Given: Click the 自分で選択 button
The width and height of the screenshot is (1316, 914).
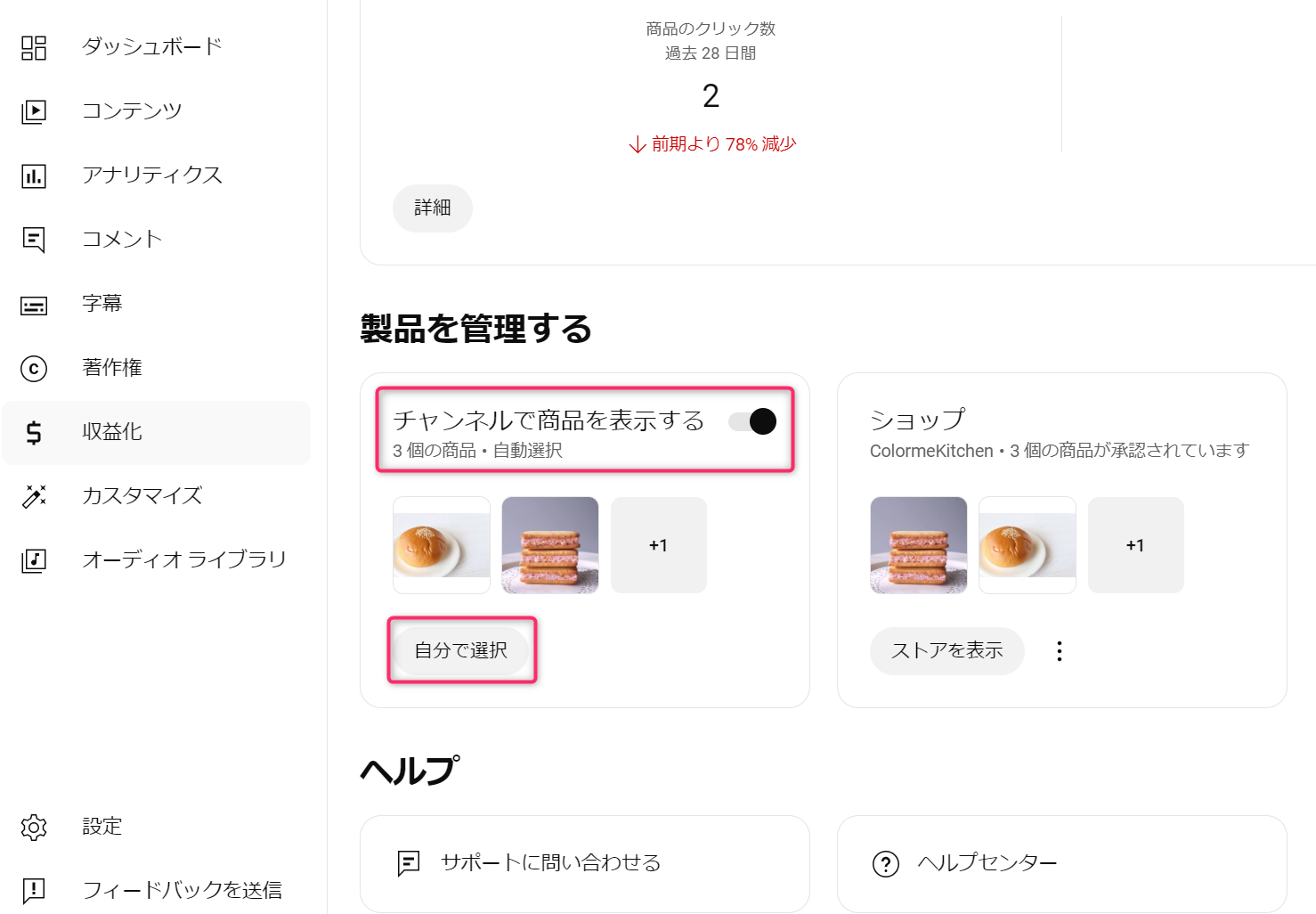Looking at the screenshot, I should coord(461,650).
